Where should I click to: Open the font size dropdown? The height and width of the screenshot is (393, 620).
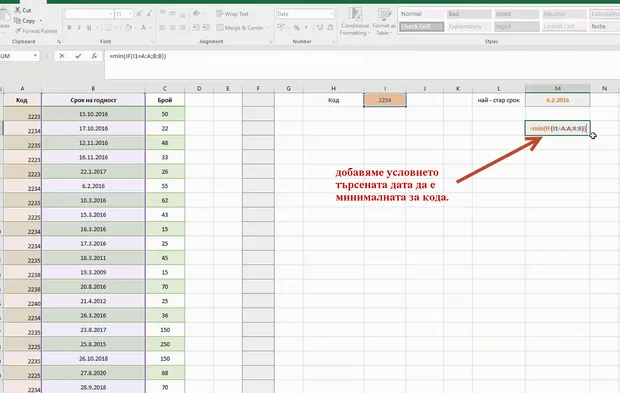pos(130,14)
